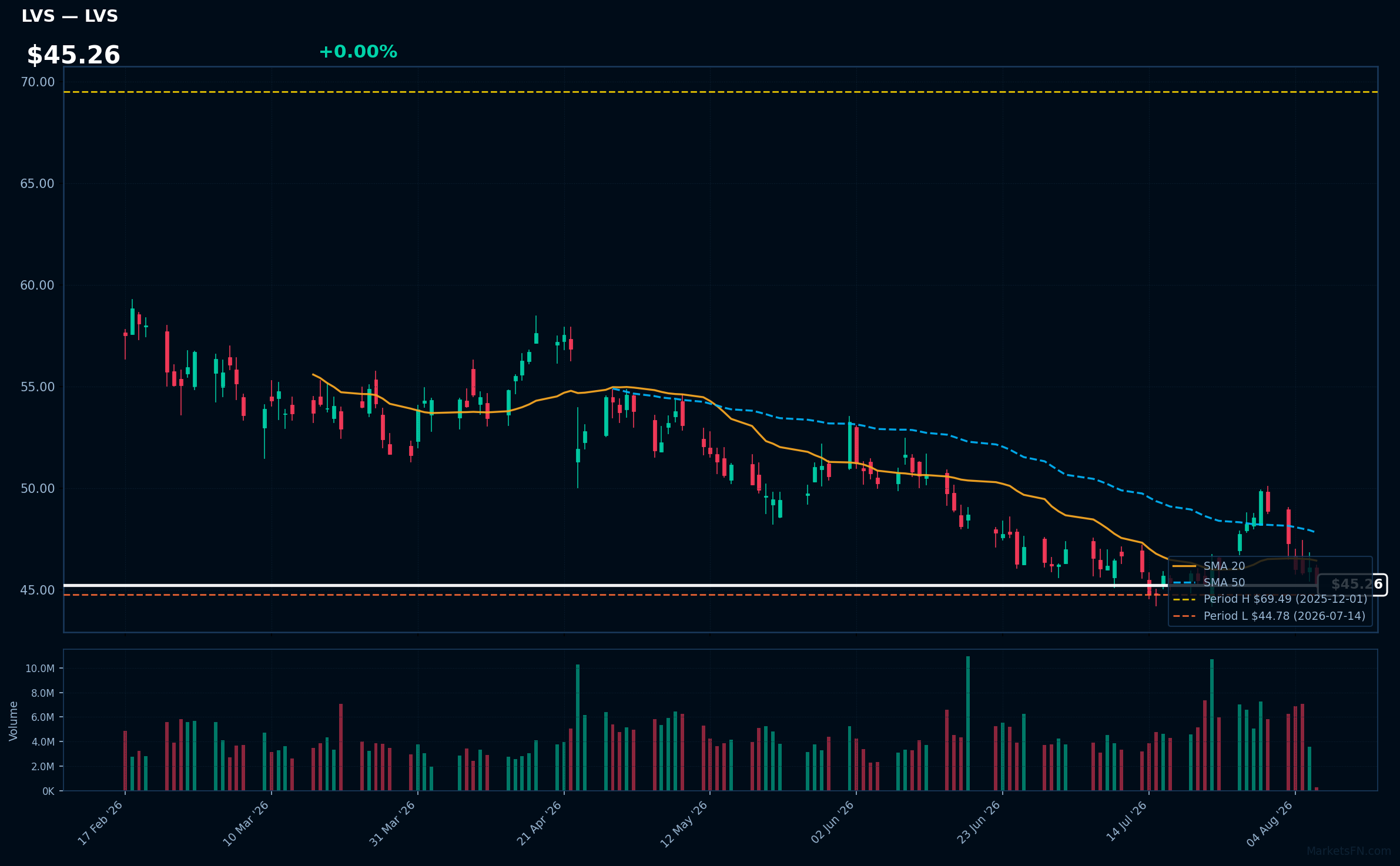Click the 04 Aug '26 date label
This screenshot has width=1400, height=866.
tap(1270, 823)
